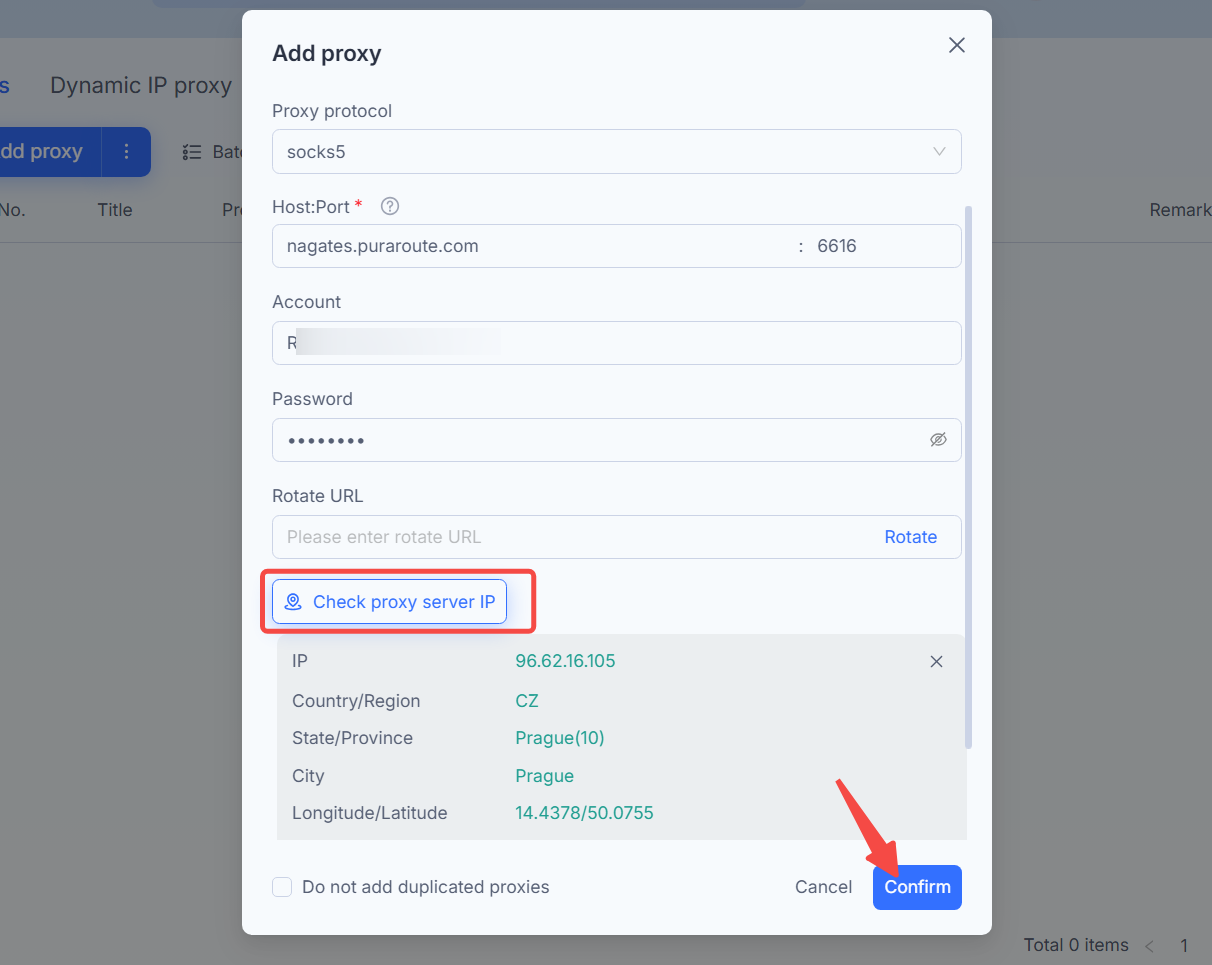Enable Do not add duplicated proxies

coord(282,887)
